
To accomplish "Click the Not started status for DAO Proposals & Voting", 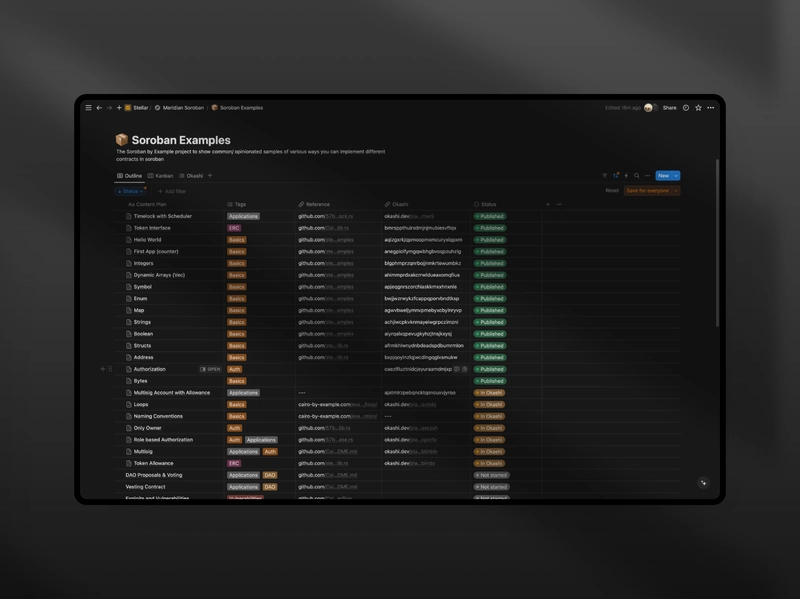I will point(492,475).
